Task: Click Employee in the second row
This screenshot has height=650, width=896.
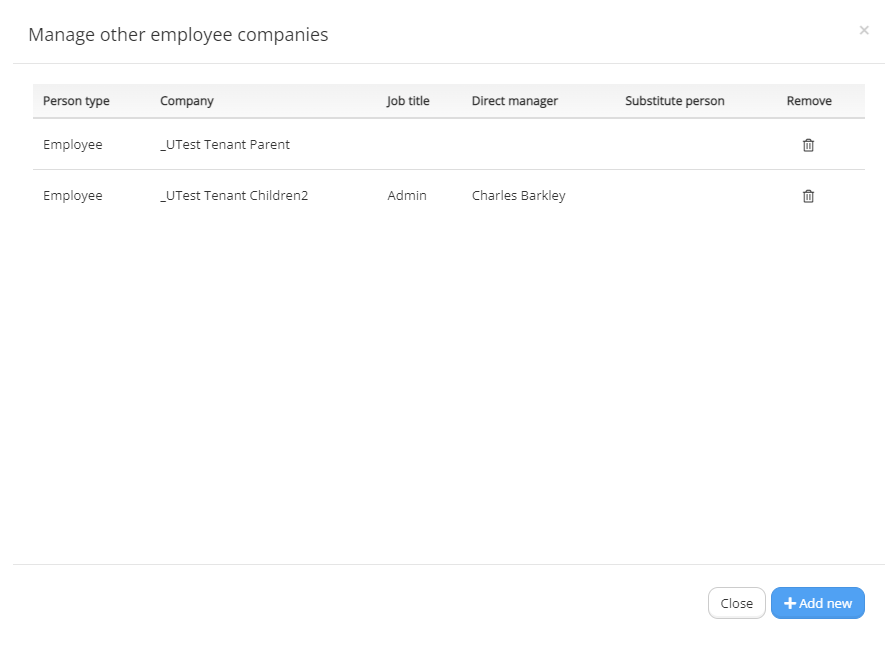Action: click(x=73, y=195)
